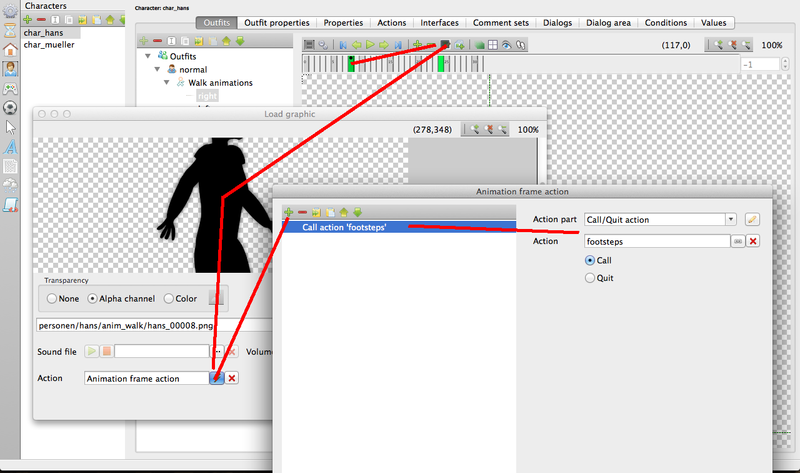Switch to the Outfit properties tab
Viewport: 800px width, 473px height.
(x=277, y=22)
